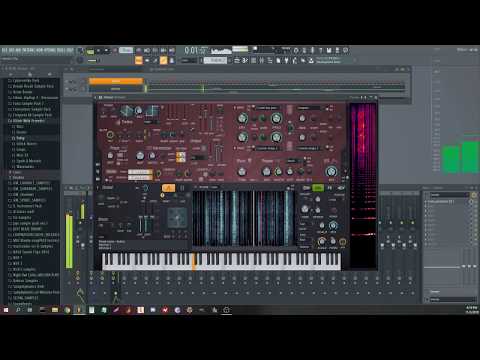Open Windows taskbar search
The height and width of the screenshot is (360, 480).
click(x=18, y=310)
